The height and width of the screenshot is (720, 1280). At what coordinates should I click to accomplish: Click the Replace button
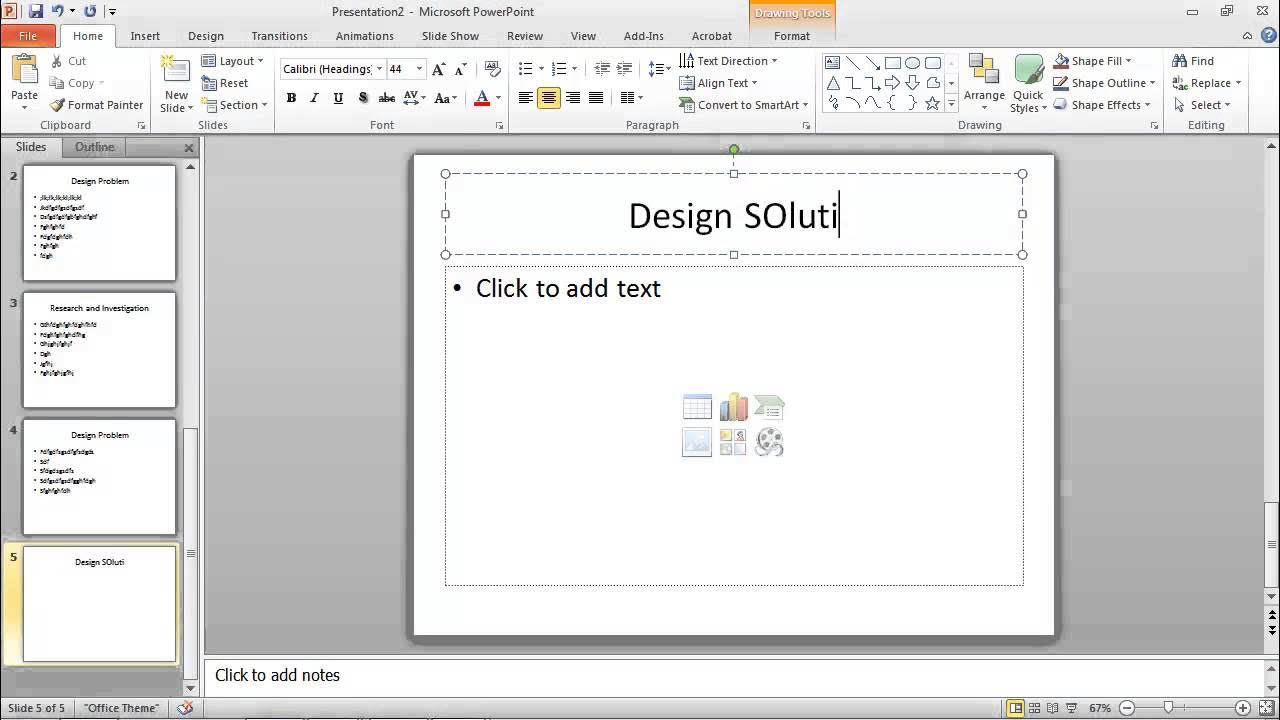tap(1206, 83)
